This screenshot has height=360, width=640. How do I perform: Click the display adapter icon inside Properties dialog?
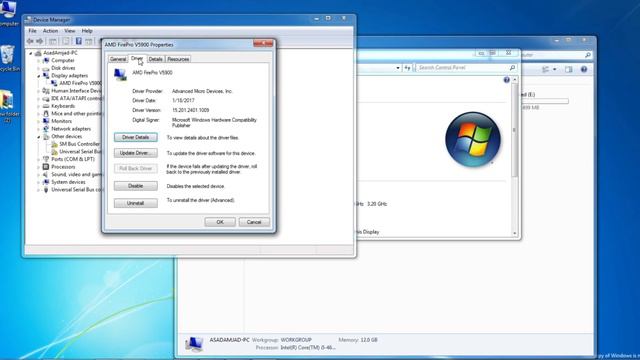pos(120,75)
